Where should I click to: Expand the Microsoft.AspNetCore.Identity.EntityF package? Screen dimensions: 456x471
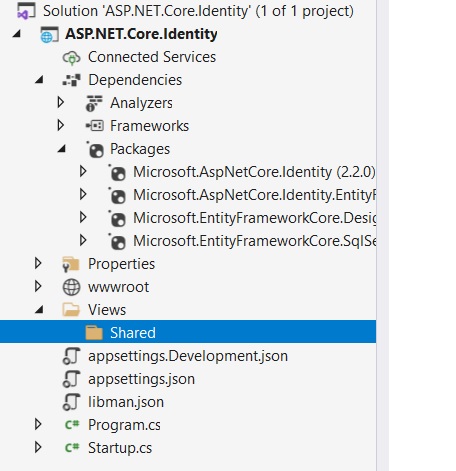[x=83, y=195]
